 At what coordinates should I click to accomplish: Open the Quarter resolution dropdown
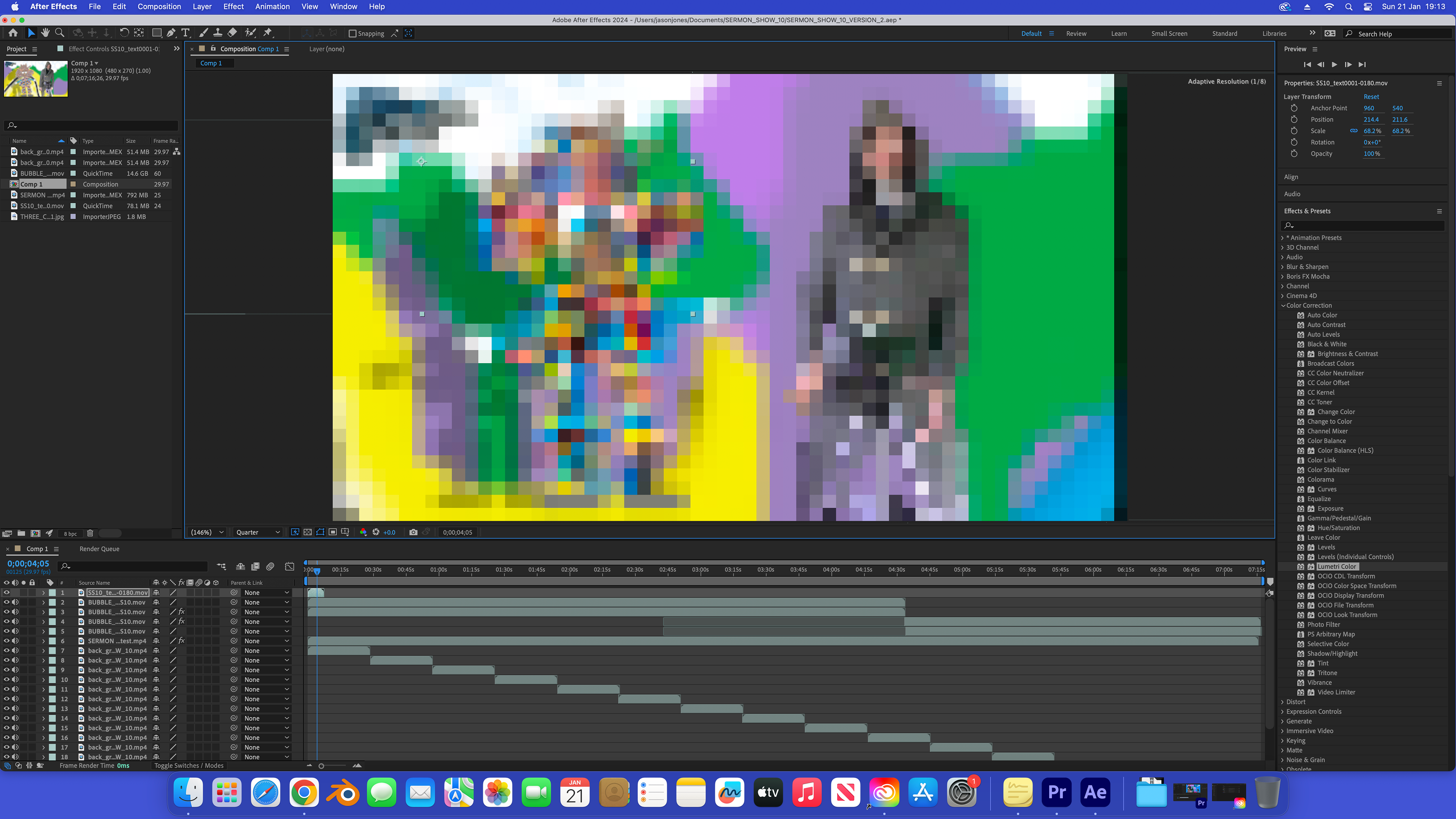[x=258, y=532]
